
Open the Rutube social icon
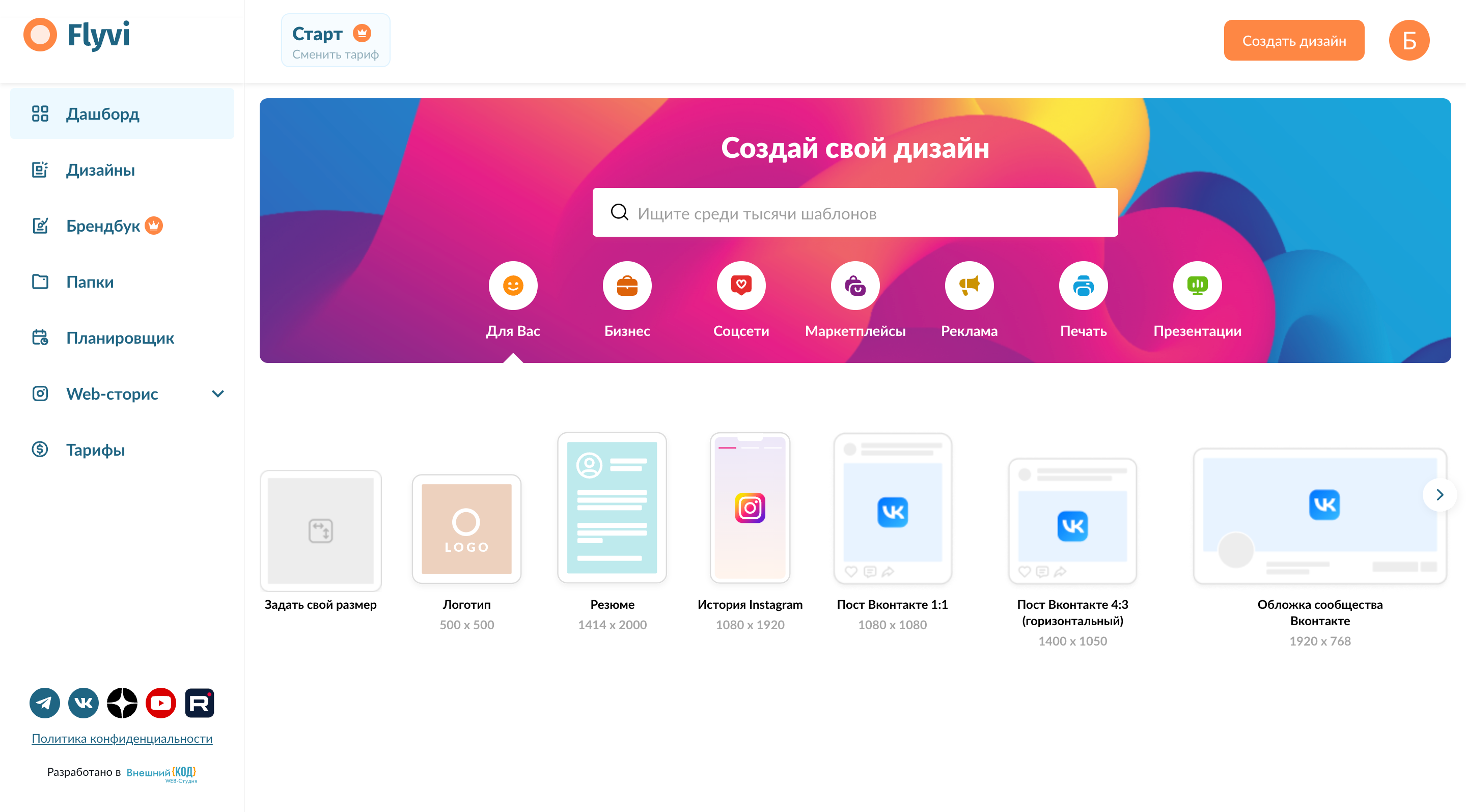200,703
